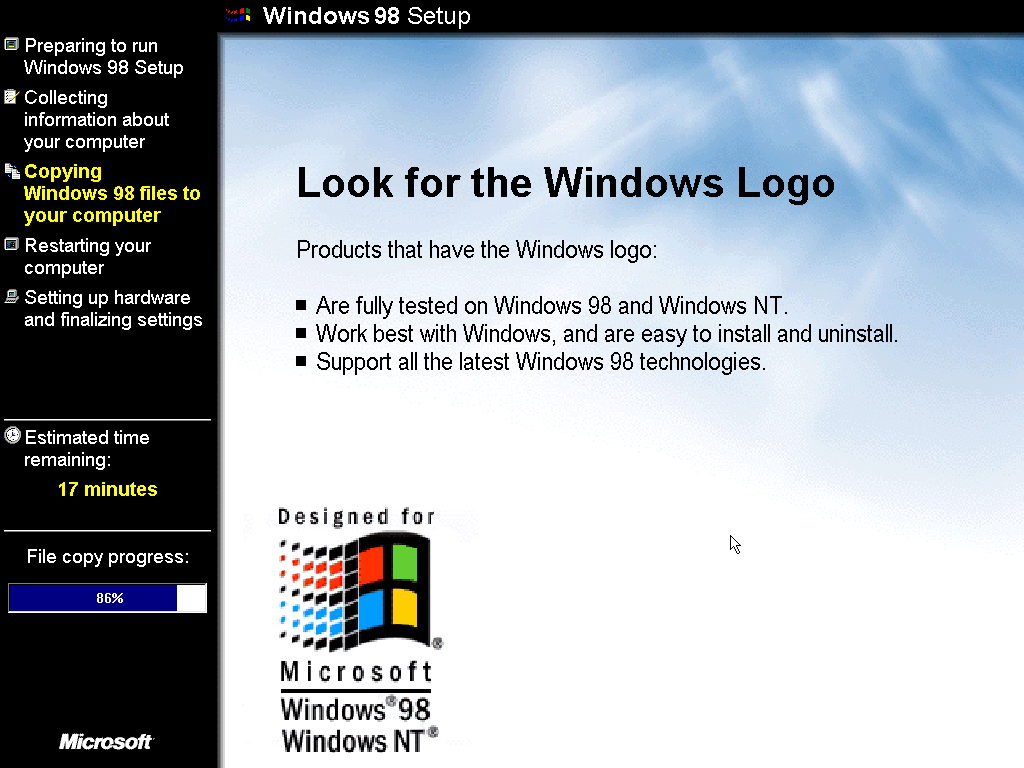Viewport: 1024px width, 768px height.
Task: Click the Collecting information notepad icon
Action: (11, 97)
